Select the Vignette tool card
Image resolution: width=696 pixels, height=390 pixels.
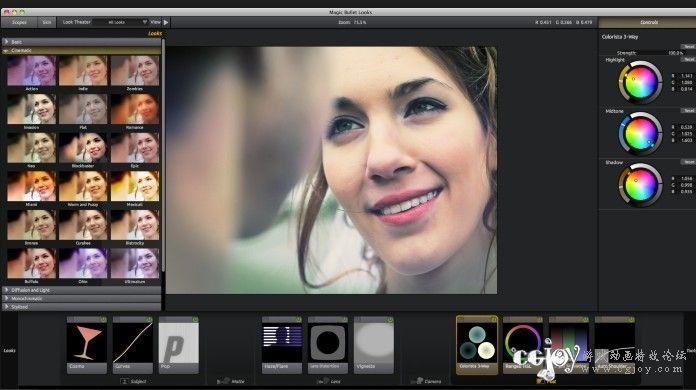(x=374, y=345)
